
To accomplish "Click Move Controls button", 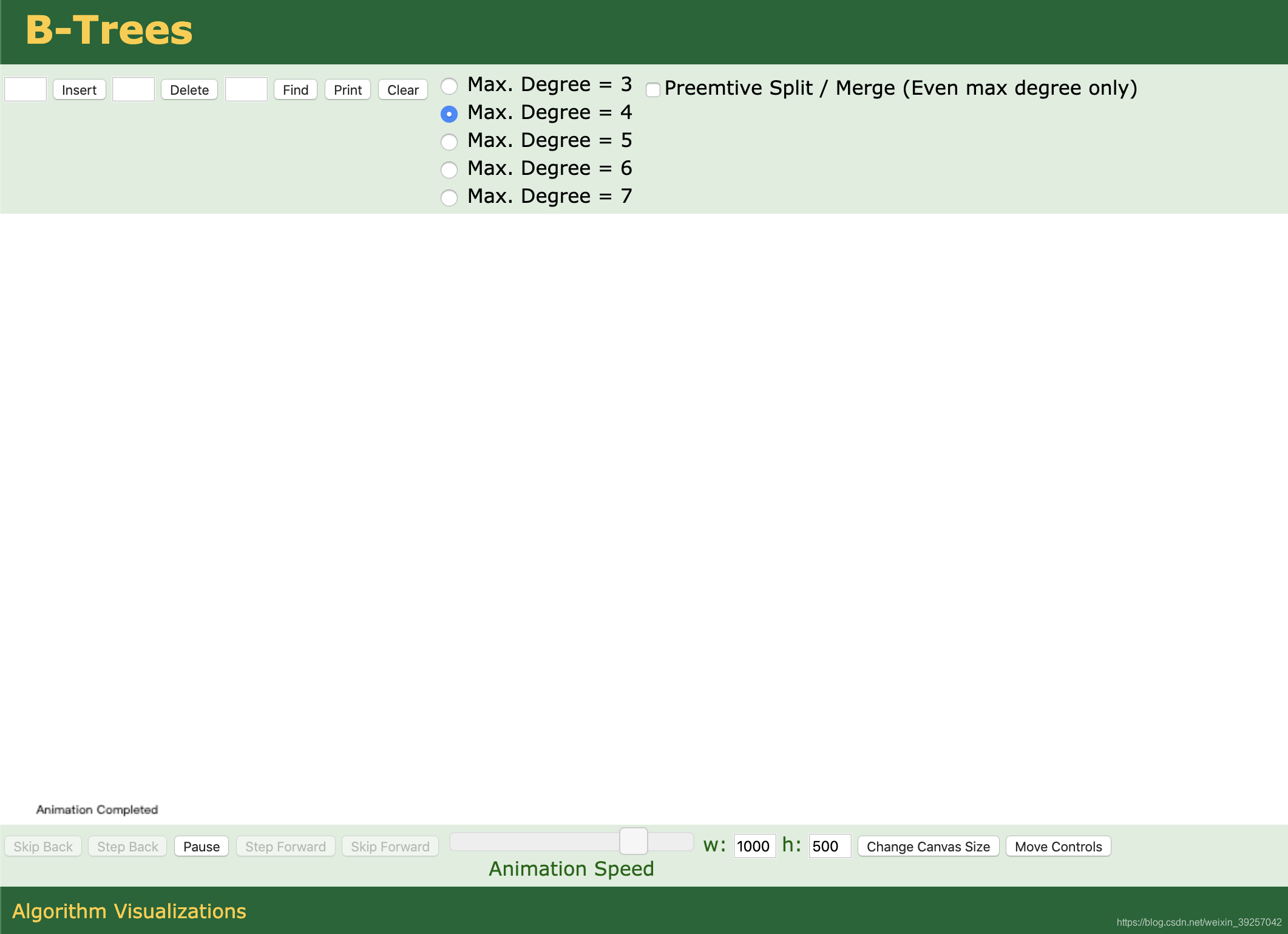I will click(x=1058, y=847).
